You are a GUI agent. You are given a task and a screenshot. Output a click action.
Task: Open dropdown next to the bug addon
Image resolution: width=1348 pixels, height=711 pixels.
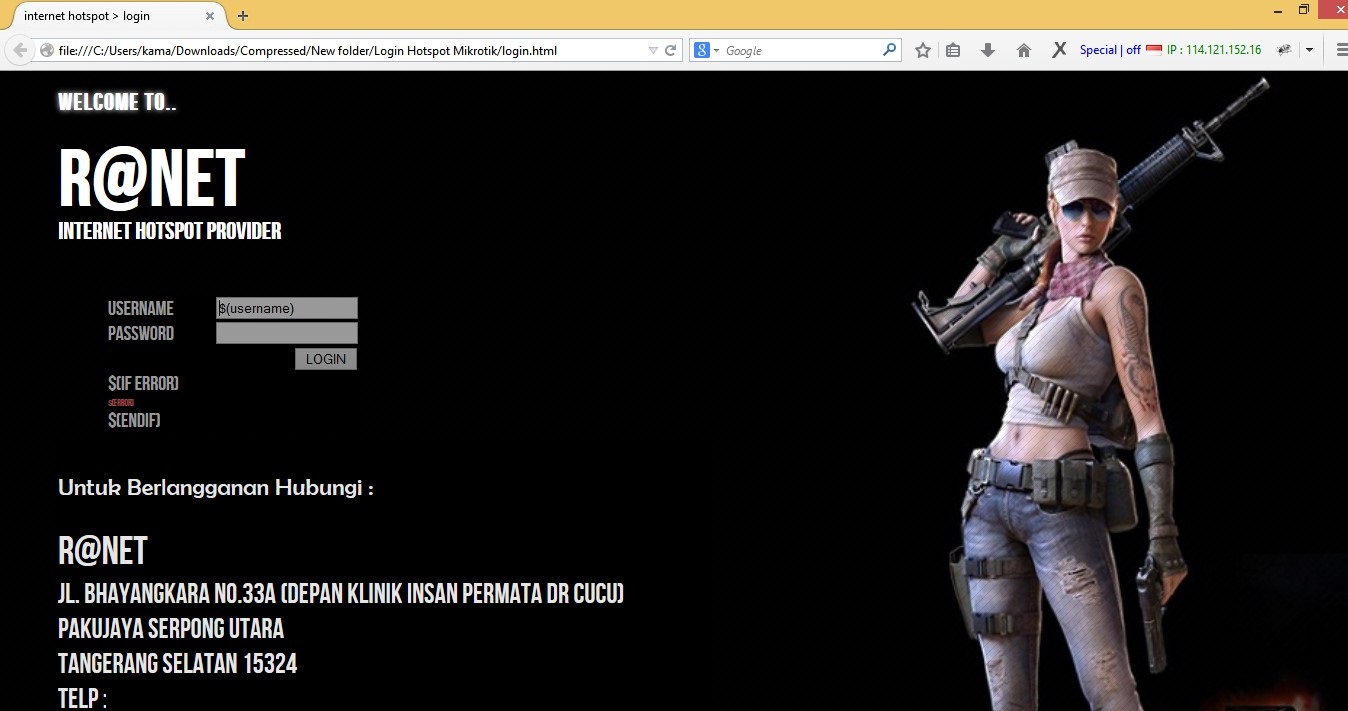point(1309,50)
